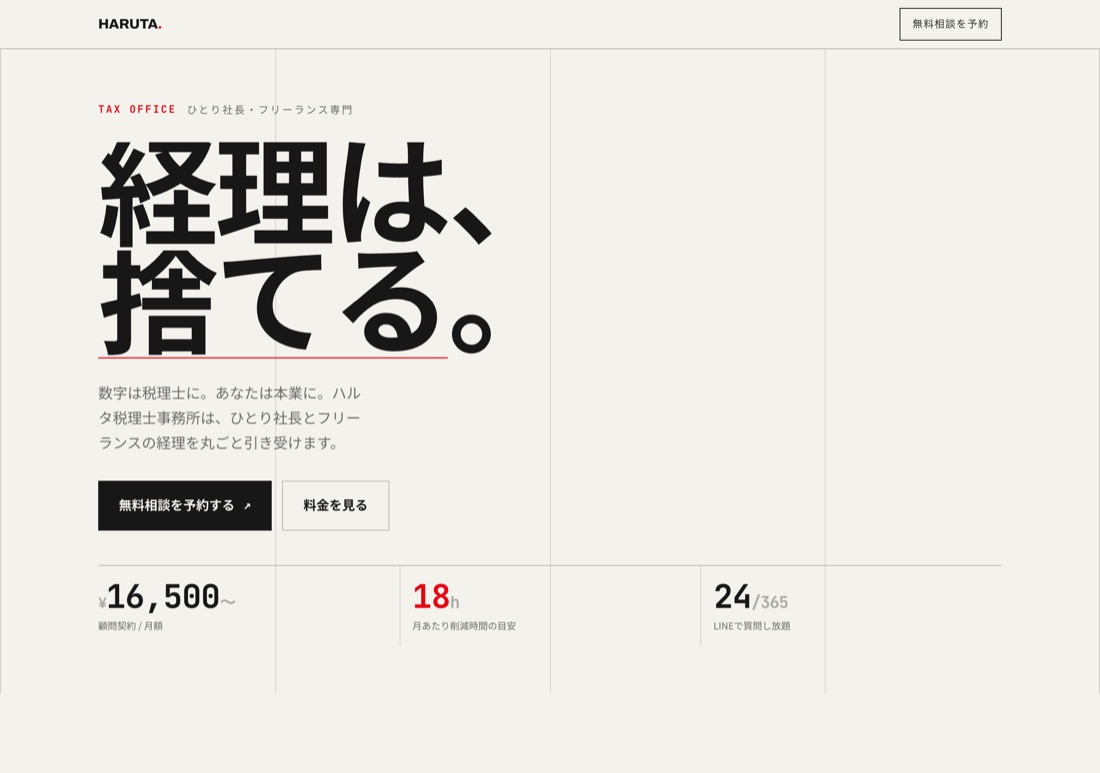Viewport: 1100px width, 773px height.
Task: Click the 24/365 figure
Action: coord(751,597)
